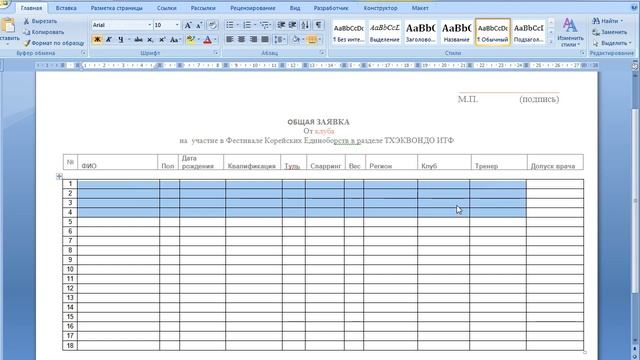This screenshot has height=360, width=640.
Task: Expand the Выделить select dropdown
Action: pos(630,43)
